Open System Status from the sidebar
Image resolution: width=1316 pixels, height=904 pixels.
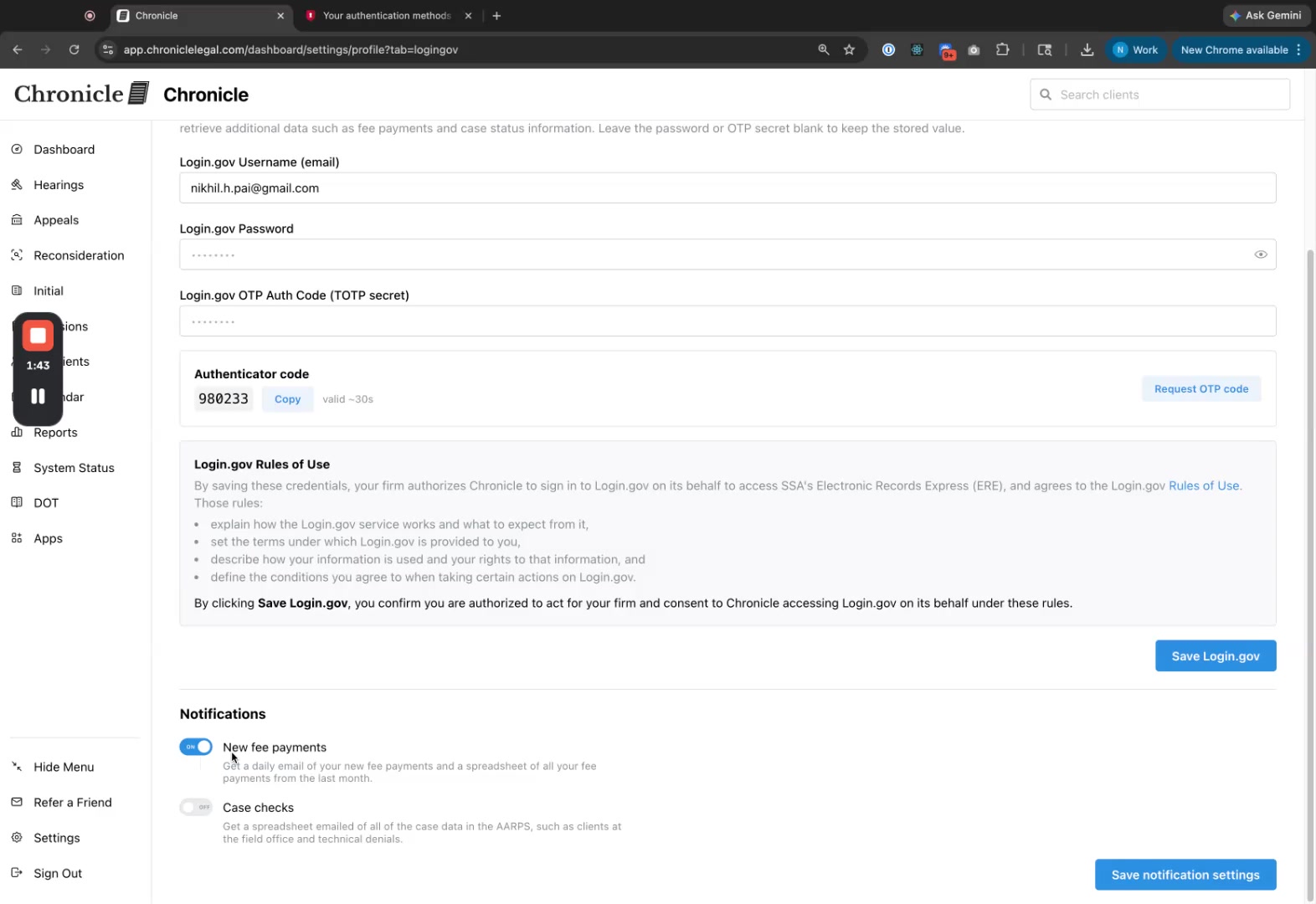click(x=74, y=467)
